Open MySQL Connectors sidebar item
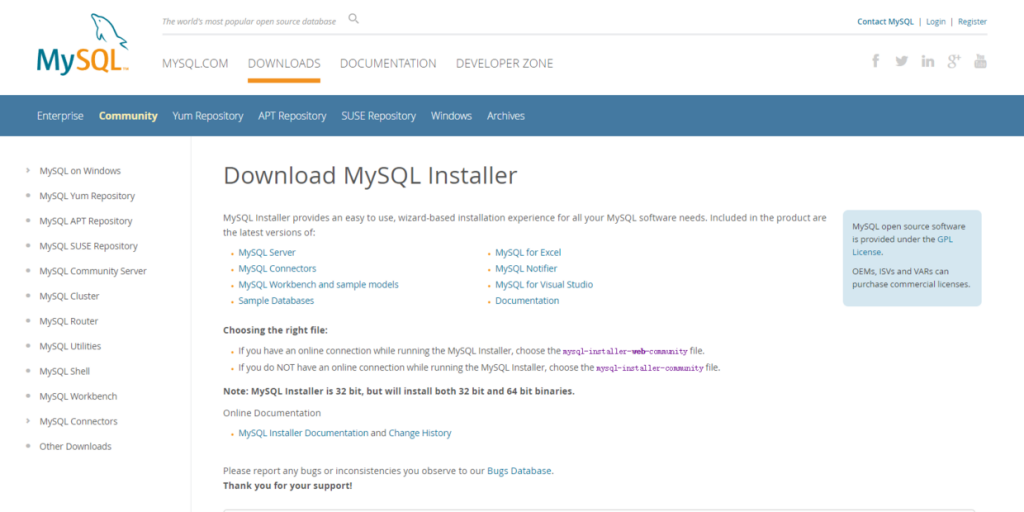This screenshot has height=512, width=1024. coord(78,421)
